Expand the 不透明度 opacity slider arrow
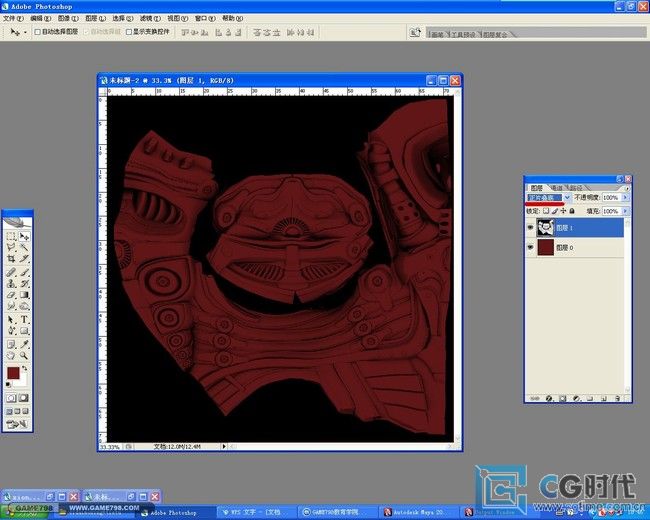This screenshot has height=520, width=650. click(x=625, y=198)
